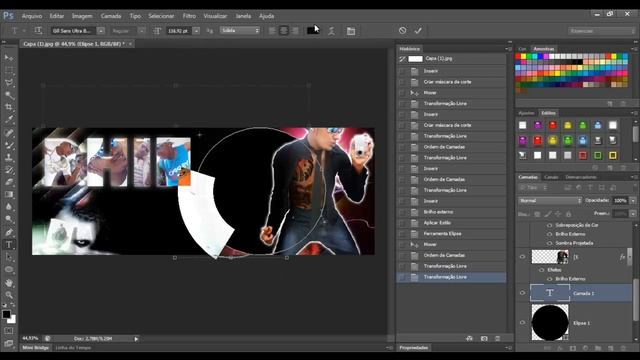
Task: Click the font size input field
Action: click(x=178, y=31)
